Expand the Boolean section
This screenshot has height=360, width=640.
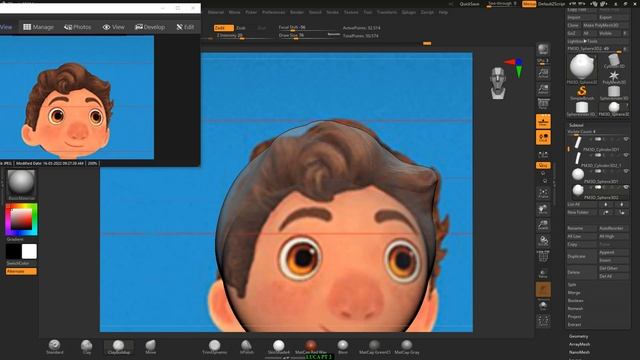pyautogui.click(x=576, y=300)
